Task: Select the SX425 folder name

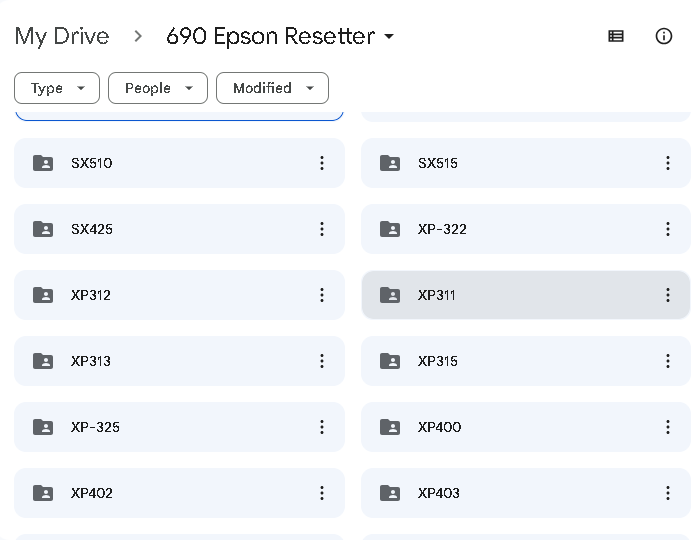Action: click(x=92, y=229)
